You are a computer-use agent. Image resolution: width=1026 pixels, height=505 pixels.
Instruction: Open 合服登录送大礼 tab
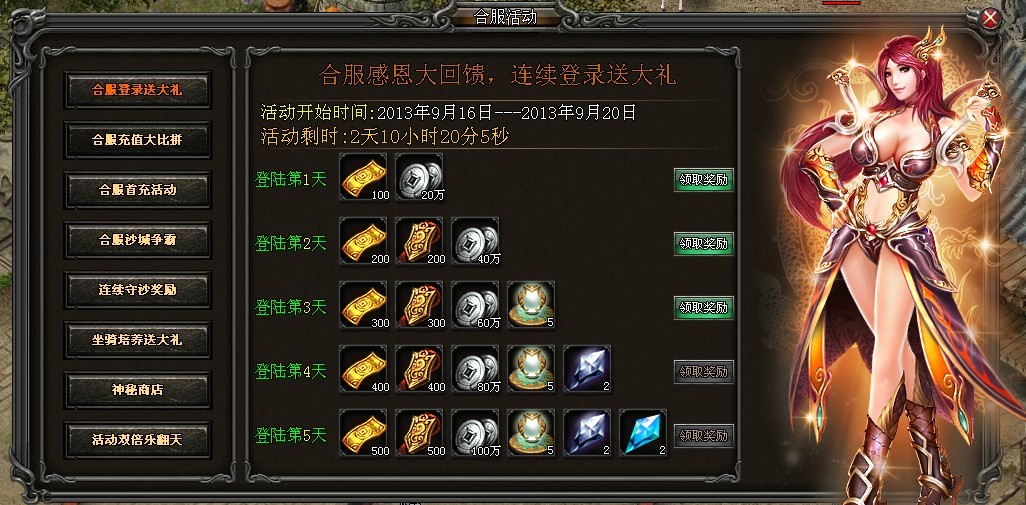(137, 90)
